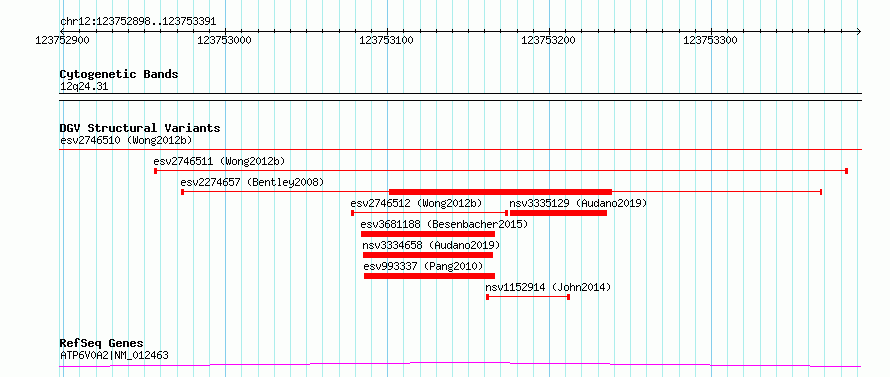Click the nsv3334658 red feature bar
The image size is (890, 377).
(x=428, y=255)
